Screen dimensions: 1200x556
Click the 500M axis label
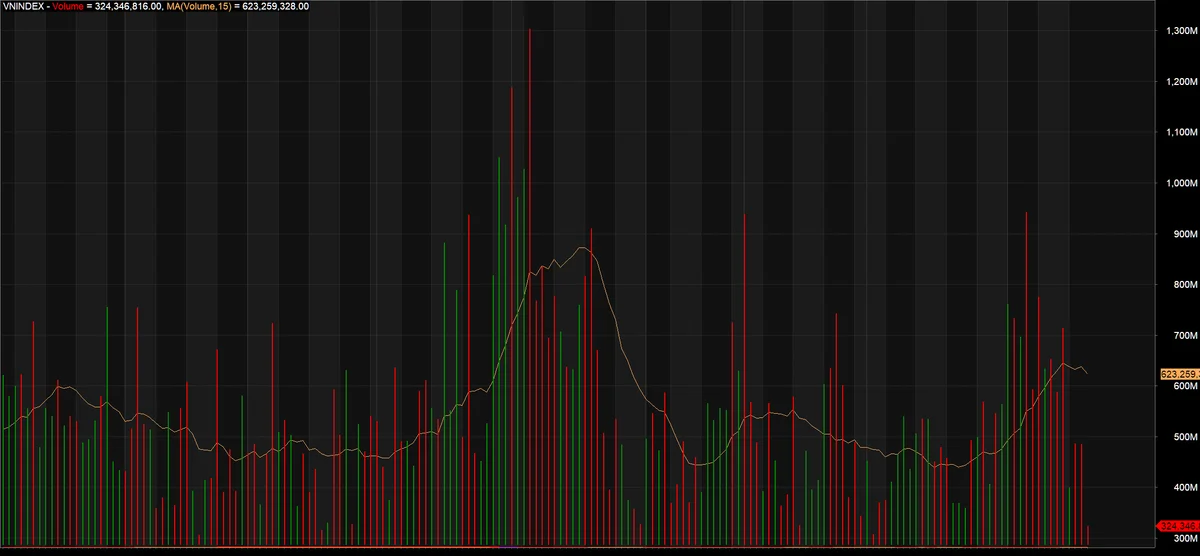[1185, 437]
